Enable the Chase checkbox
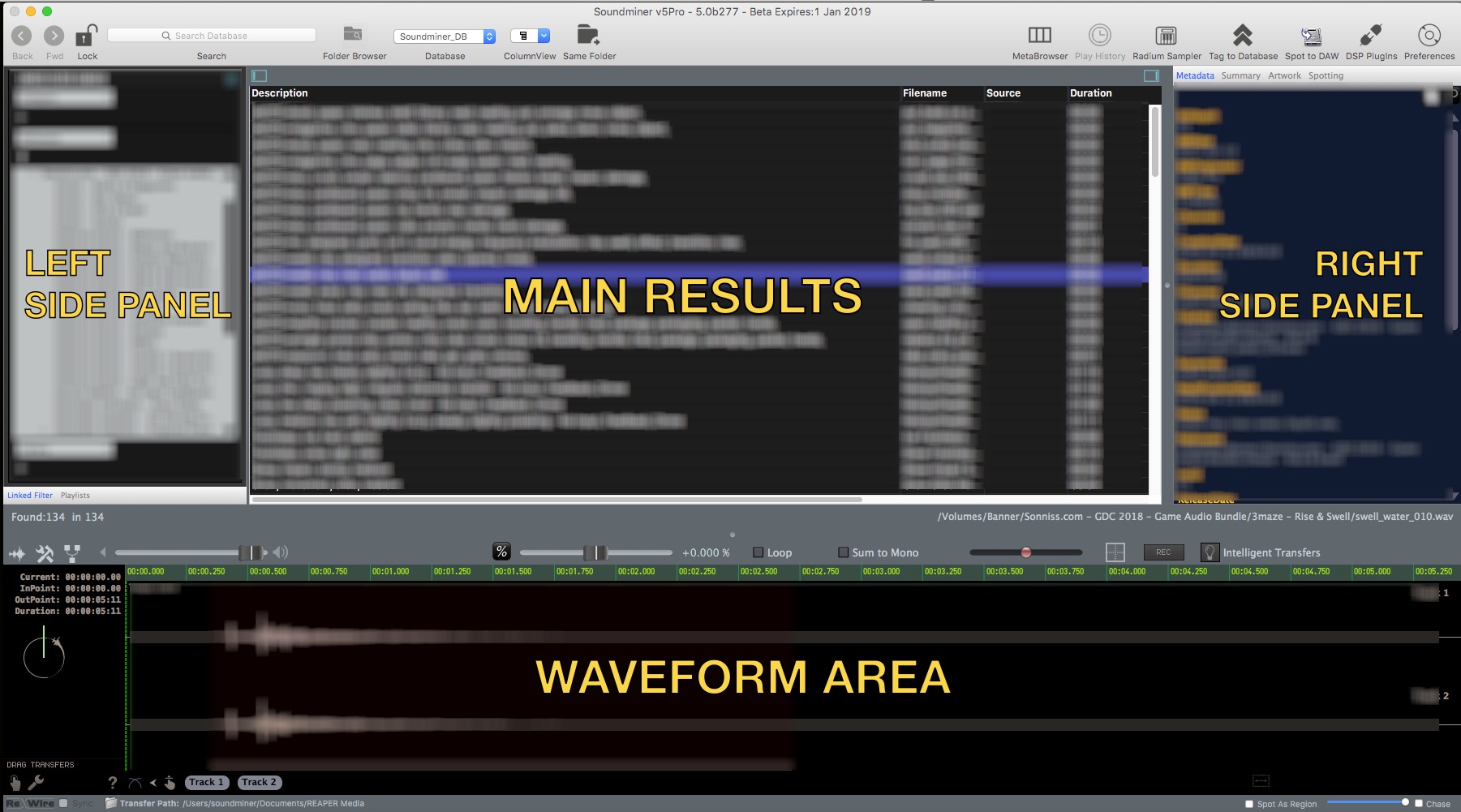Viewport: 1461px width, 812px height. (x=1419, y=804)
